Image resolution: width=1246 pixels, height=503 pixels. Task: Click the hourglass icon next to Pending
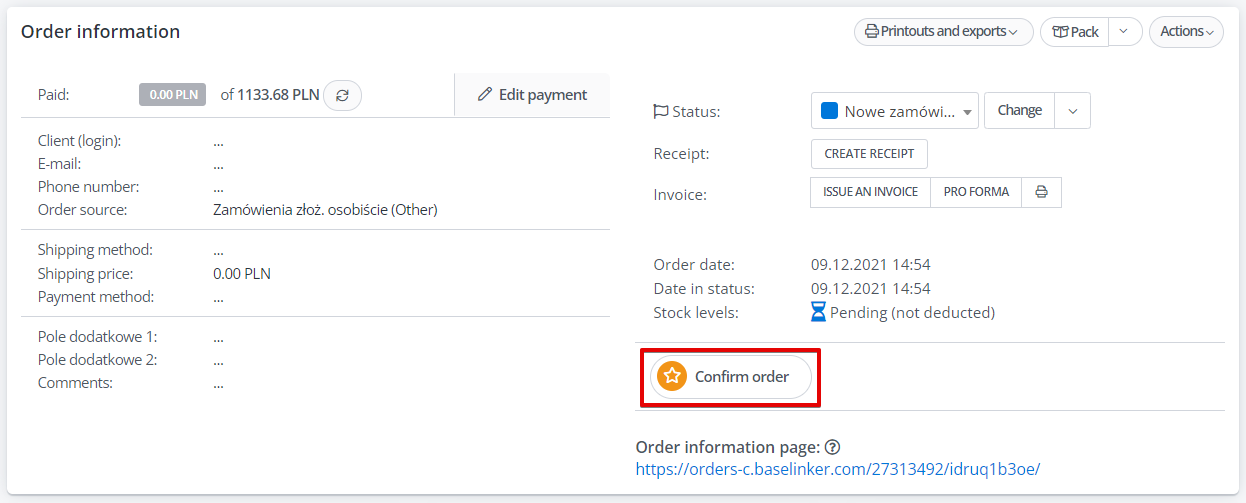pyautogui.click(x=819, y=312)
